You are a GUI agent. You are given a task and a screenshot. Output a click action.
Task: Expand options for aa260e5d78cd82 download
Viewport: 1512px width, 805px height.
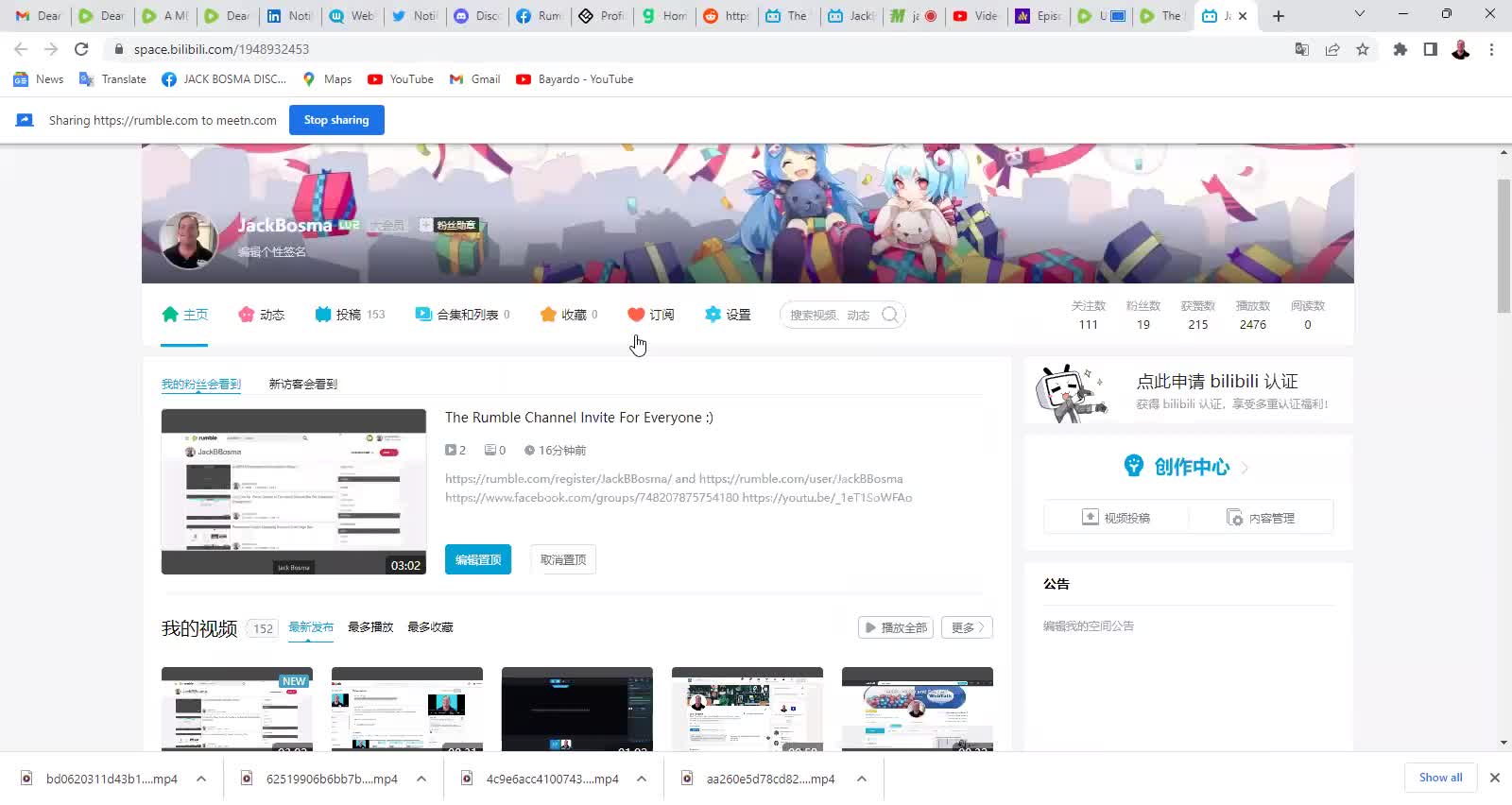[862, 779]
